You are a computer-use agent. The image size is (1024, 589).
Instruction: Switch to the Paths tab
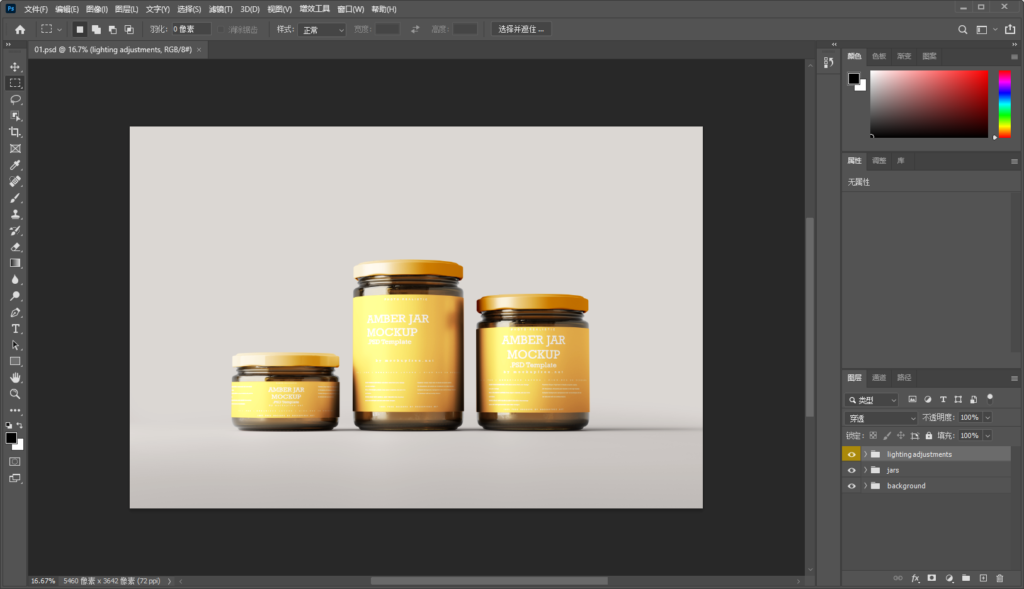tap(904, 377)
